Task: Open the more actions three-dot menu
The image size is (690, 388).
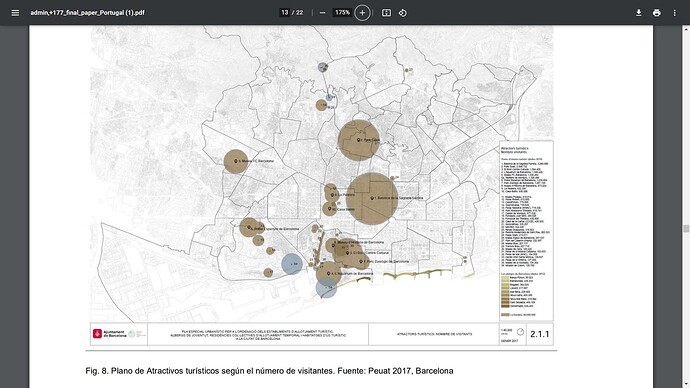Action: (675, 13)
